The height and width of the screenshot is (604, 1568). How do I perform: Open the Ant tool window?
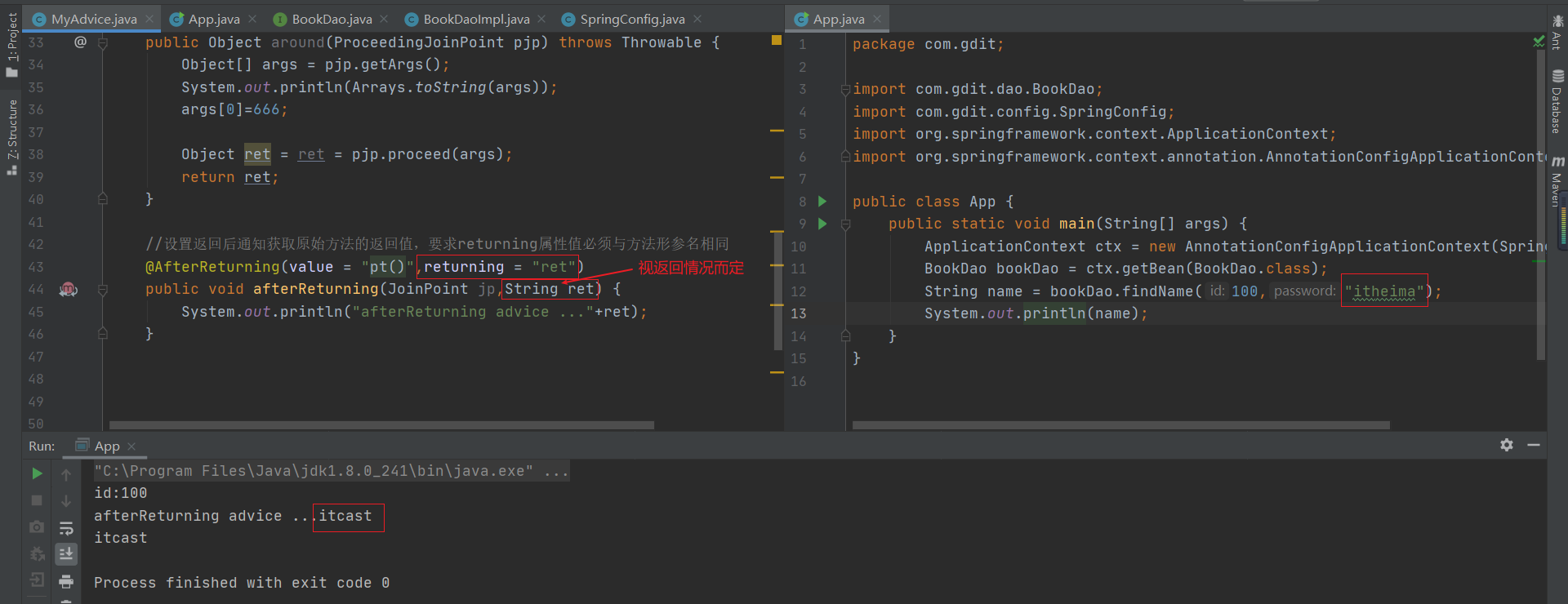1557,33
